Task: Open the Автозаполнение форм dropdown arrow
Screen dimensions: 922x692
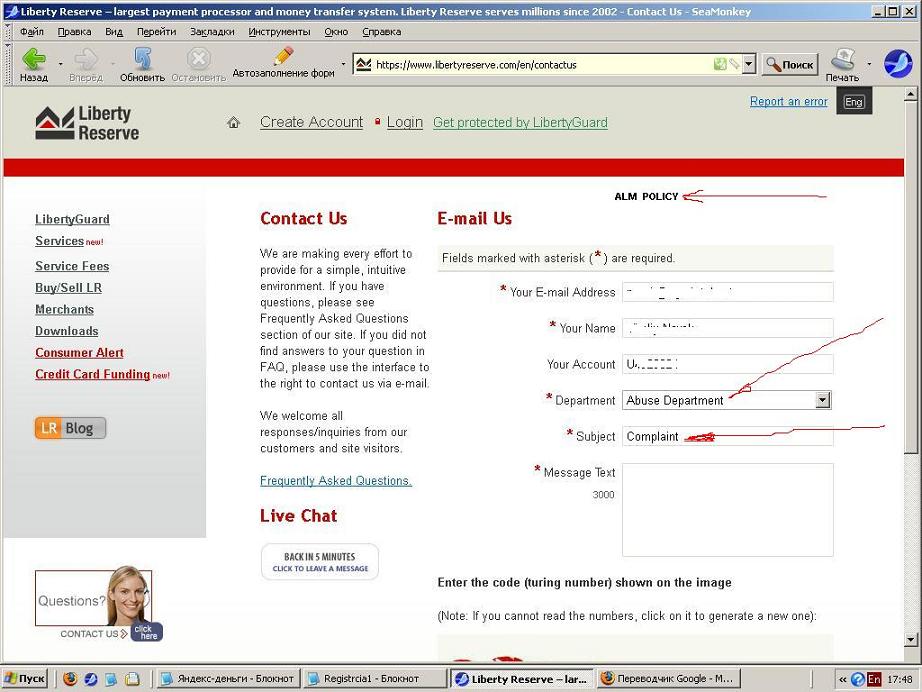Action: (x=343, y=63)
